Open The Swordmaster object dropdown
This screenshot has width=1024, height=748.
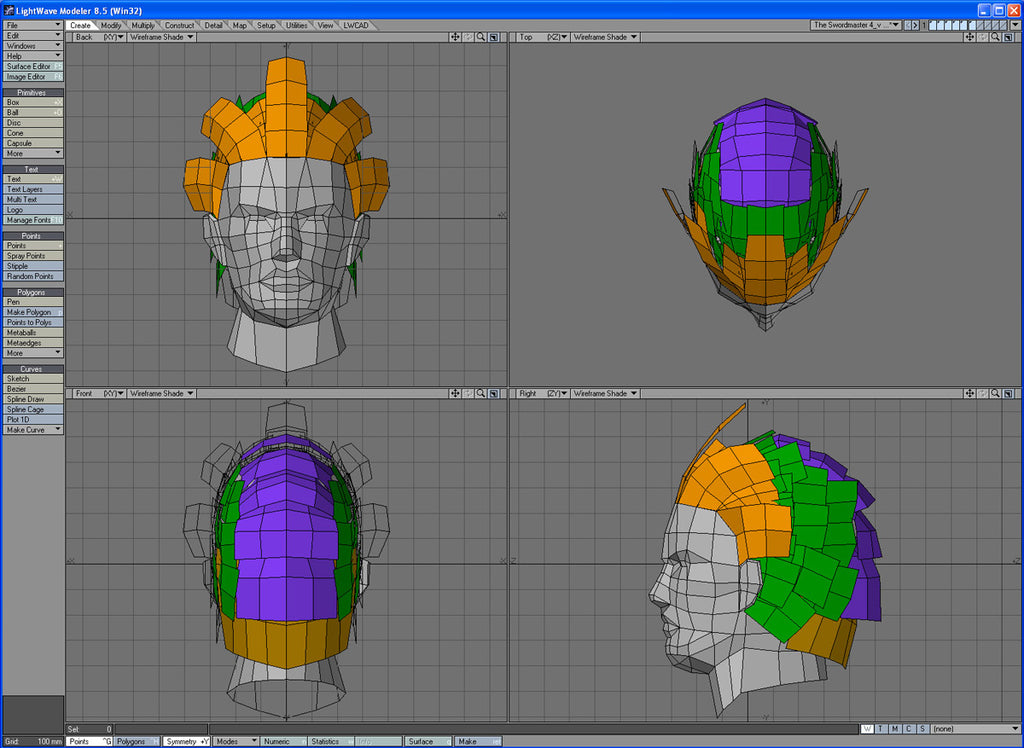[856, 25]
